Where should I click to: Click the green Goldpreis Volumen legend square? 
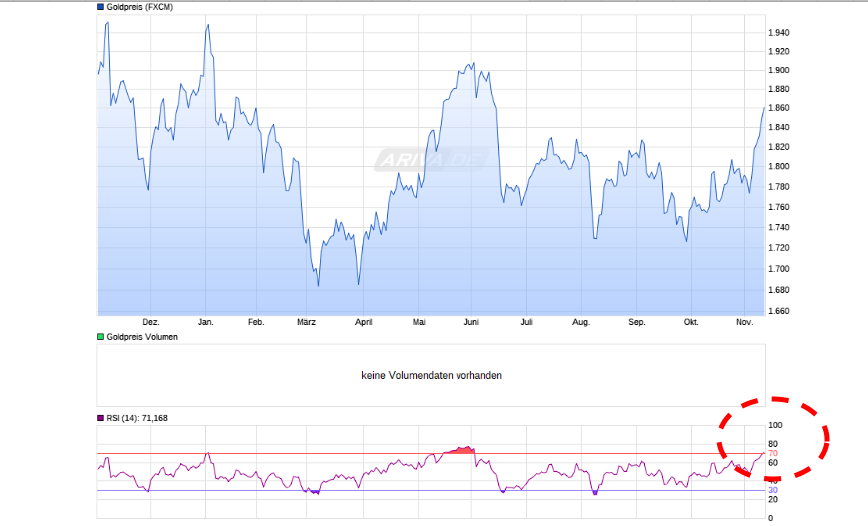point(100,337)
